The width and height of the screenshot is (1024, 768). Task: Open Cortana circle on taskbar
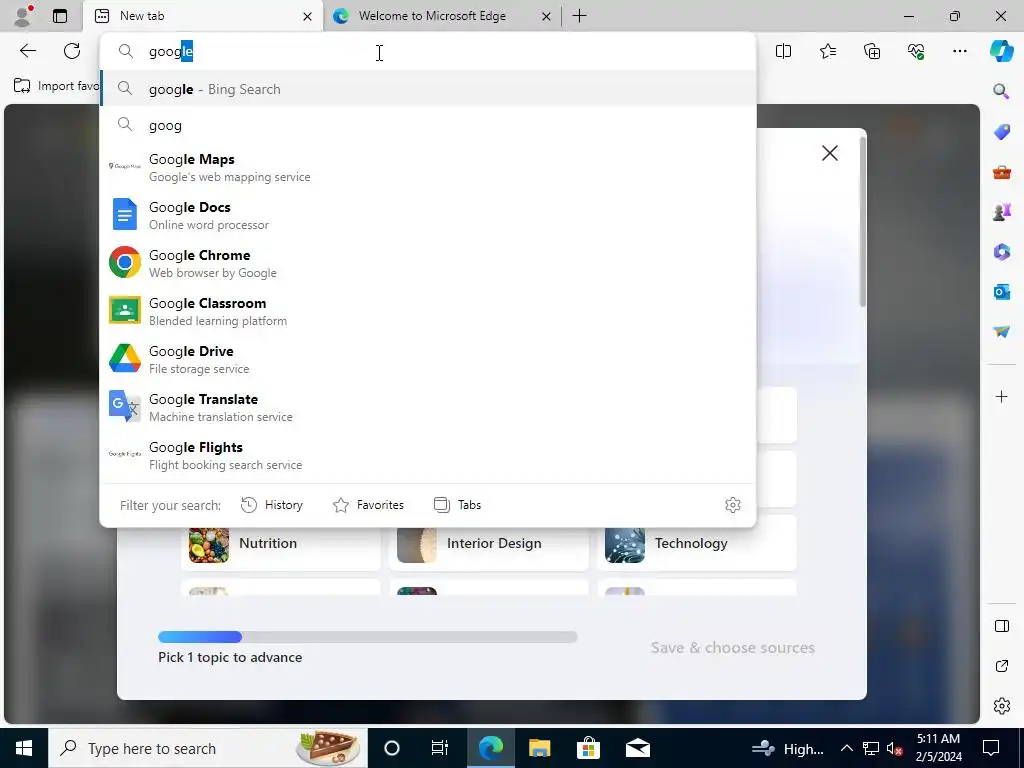coord(391,748)
